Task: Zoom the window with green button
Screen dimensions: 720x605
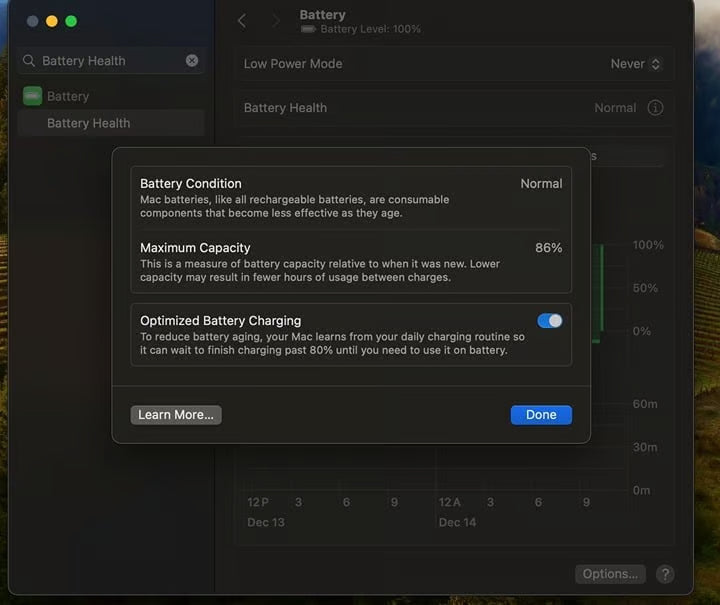Action: tap(71, 21)
